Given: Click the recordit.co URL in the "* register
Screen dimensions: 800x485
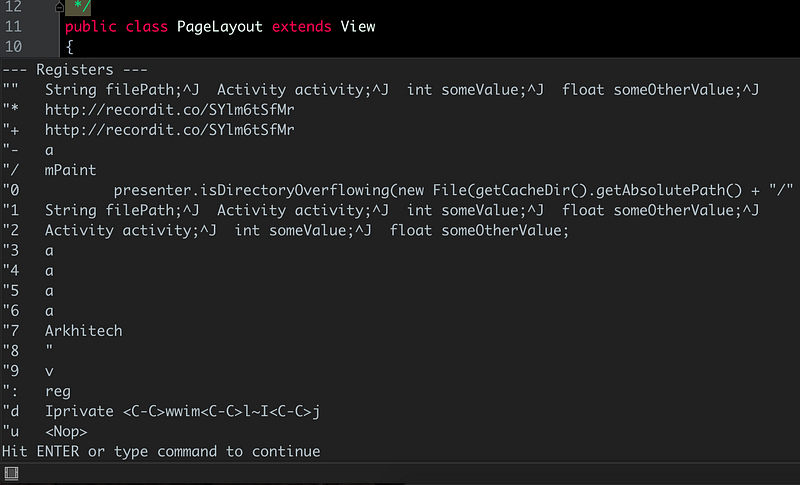Looking at the screenshot, I should [x=169, y=110].
